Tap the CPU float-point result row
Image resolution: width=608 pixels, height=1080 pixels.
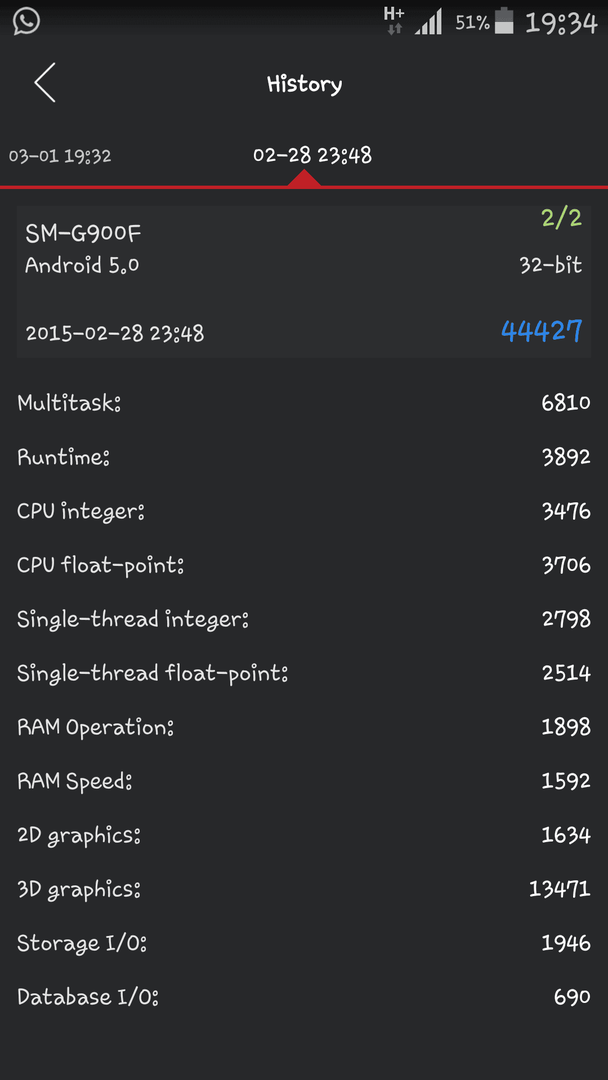point(304,566)
